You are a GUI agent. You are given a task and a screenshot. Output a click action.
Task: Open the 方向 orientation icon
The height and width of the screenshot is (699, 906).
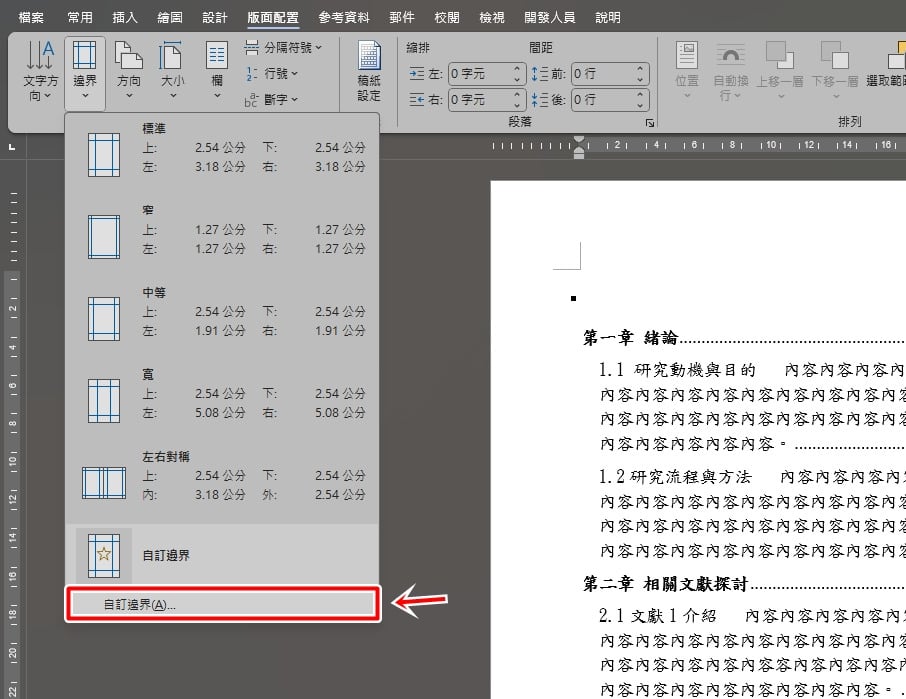pyautogui.click(x=129, y=70)
